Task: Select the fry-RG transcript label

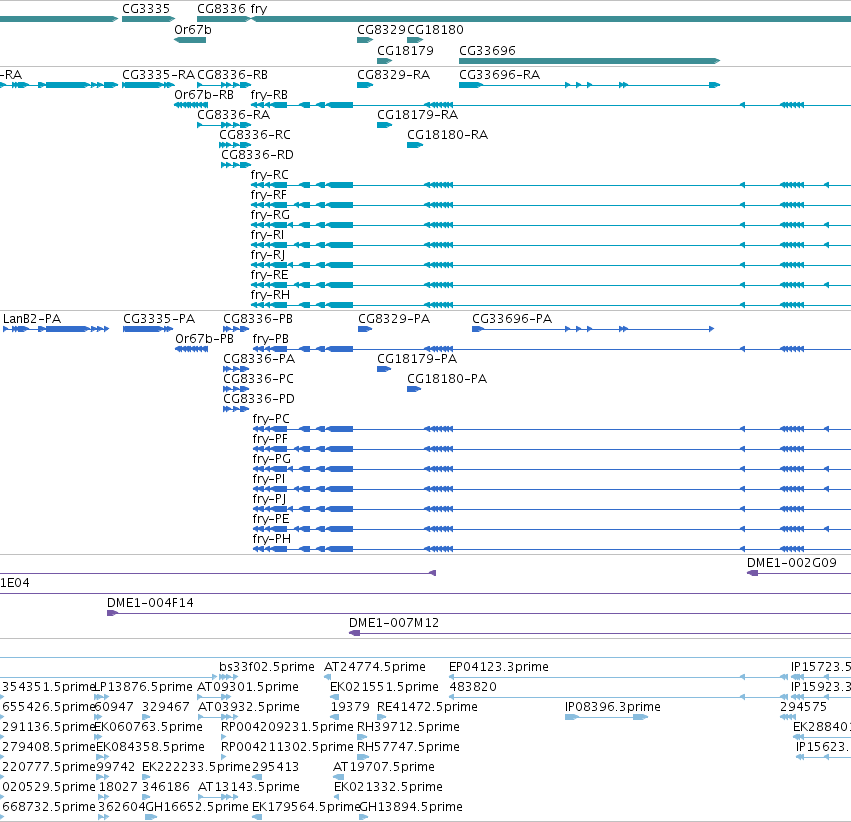Action: (x=270, y=215)
